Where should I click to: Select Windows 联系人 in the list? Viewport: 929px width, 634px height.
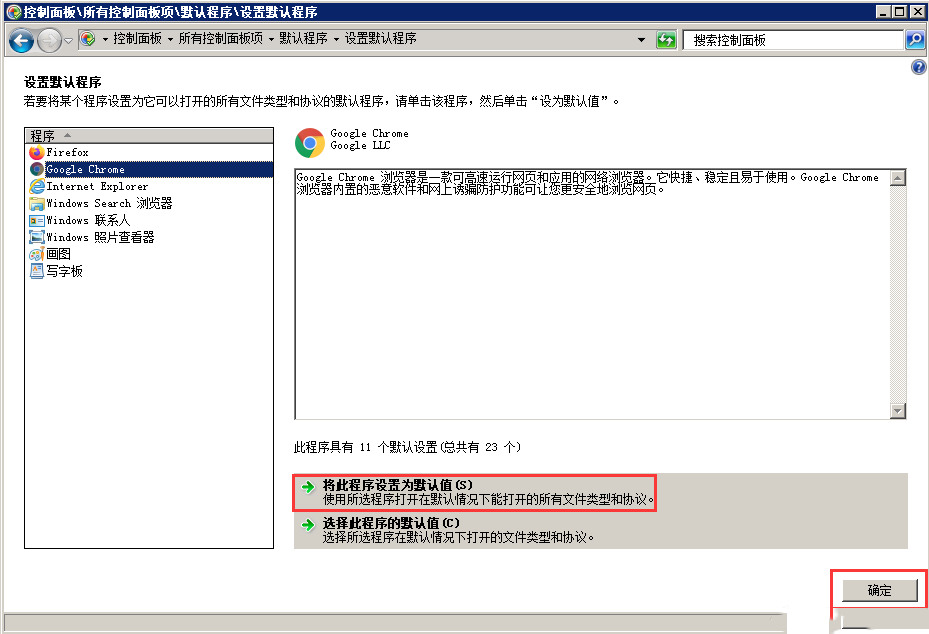150,220
